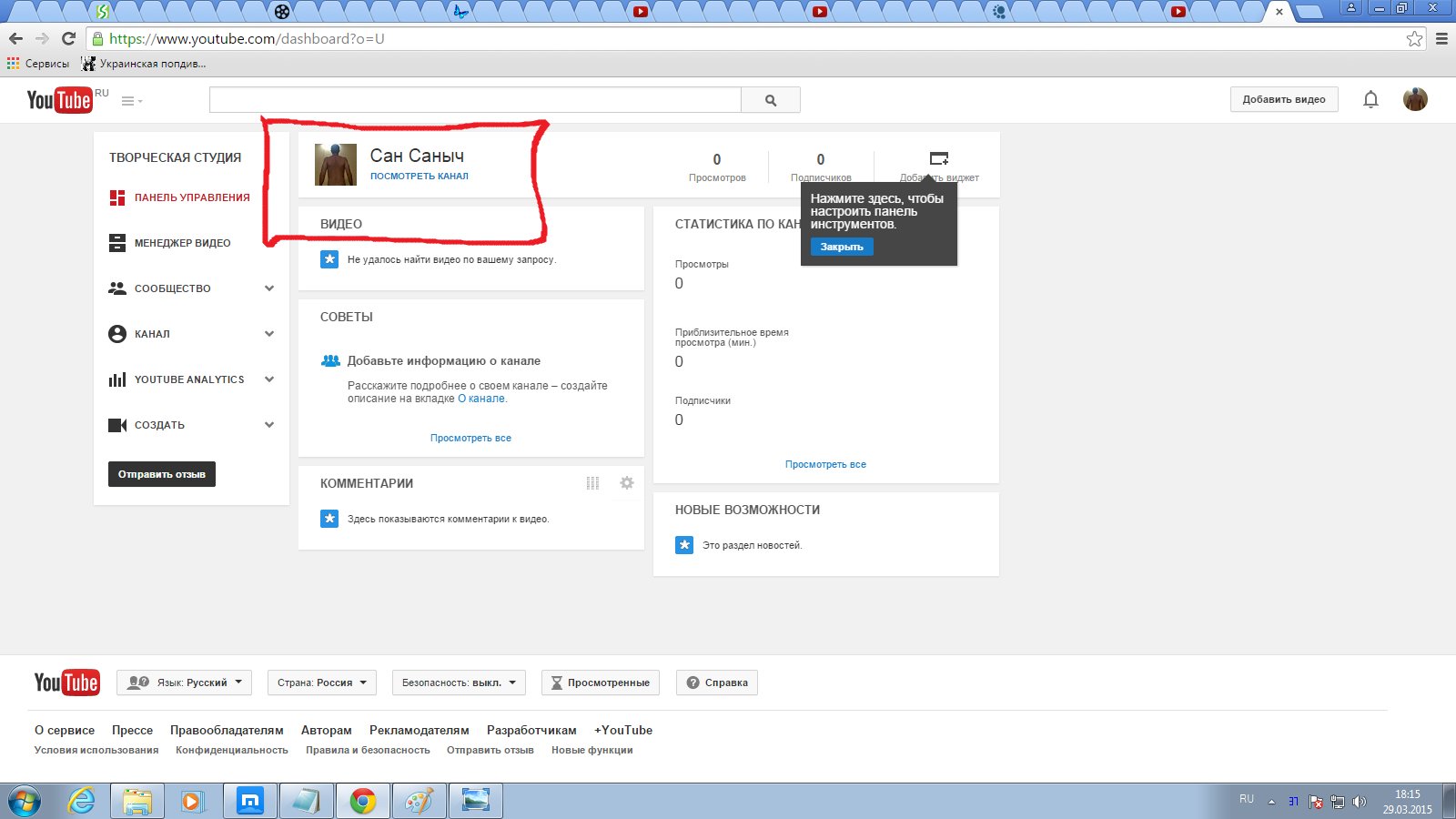Viewport: 1456px width, 819px height.
Task: Click the Сан Саныч channel name
Action: (417, 156)
